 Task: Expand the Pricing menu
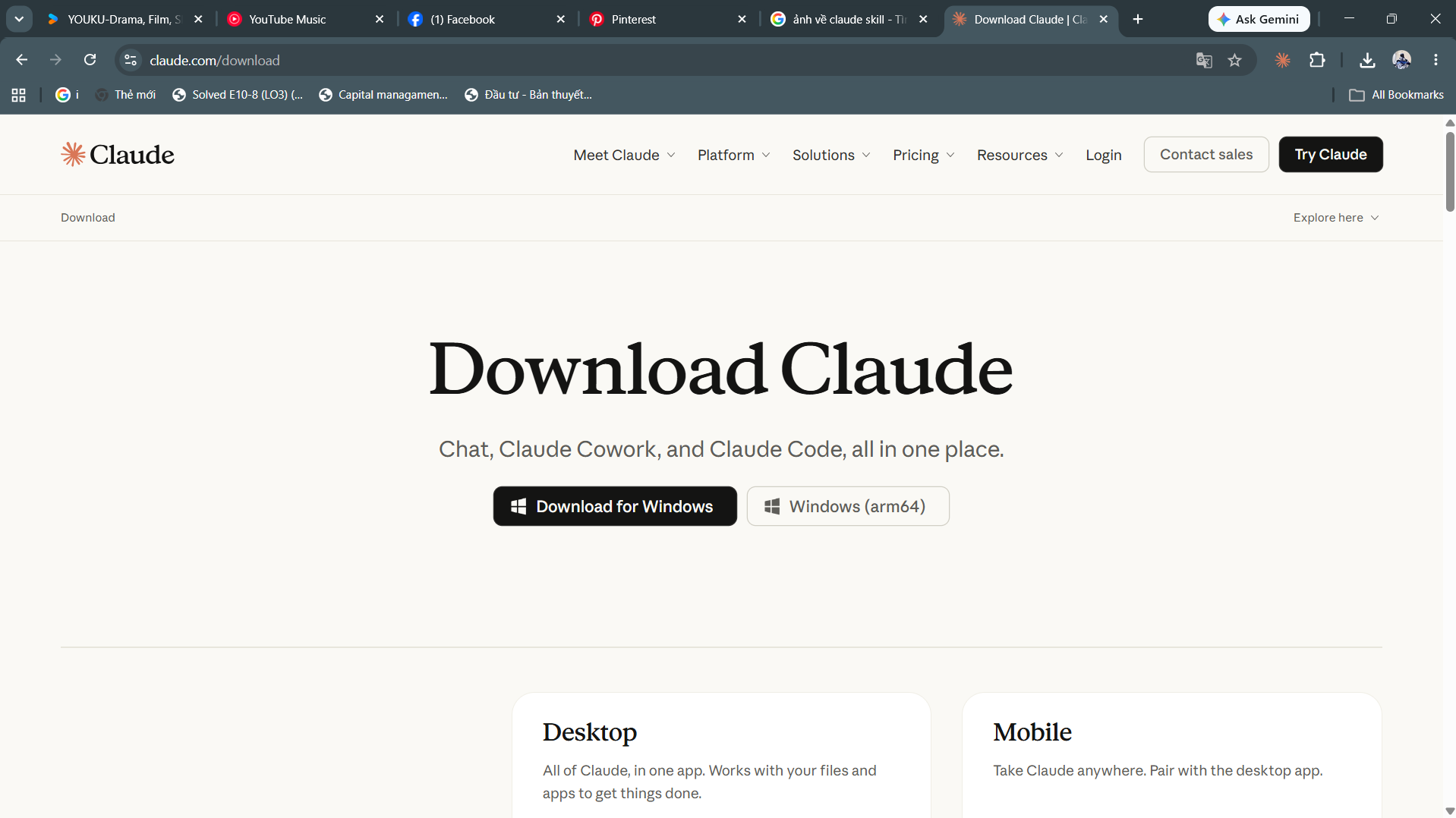click(923, 155)
